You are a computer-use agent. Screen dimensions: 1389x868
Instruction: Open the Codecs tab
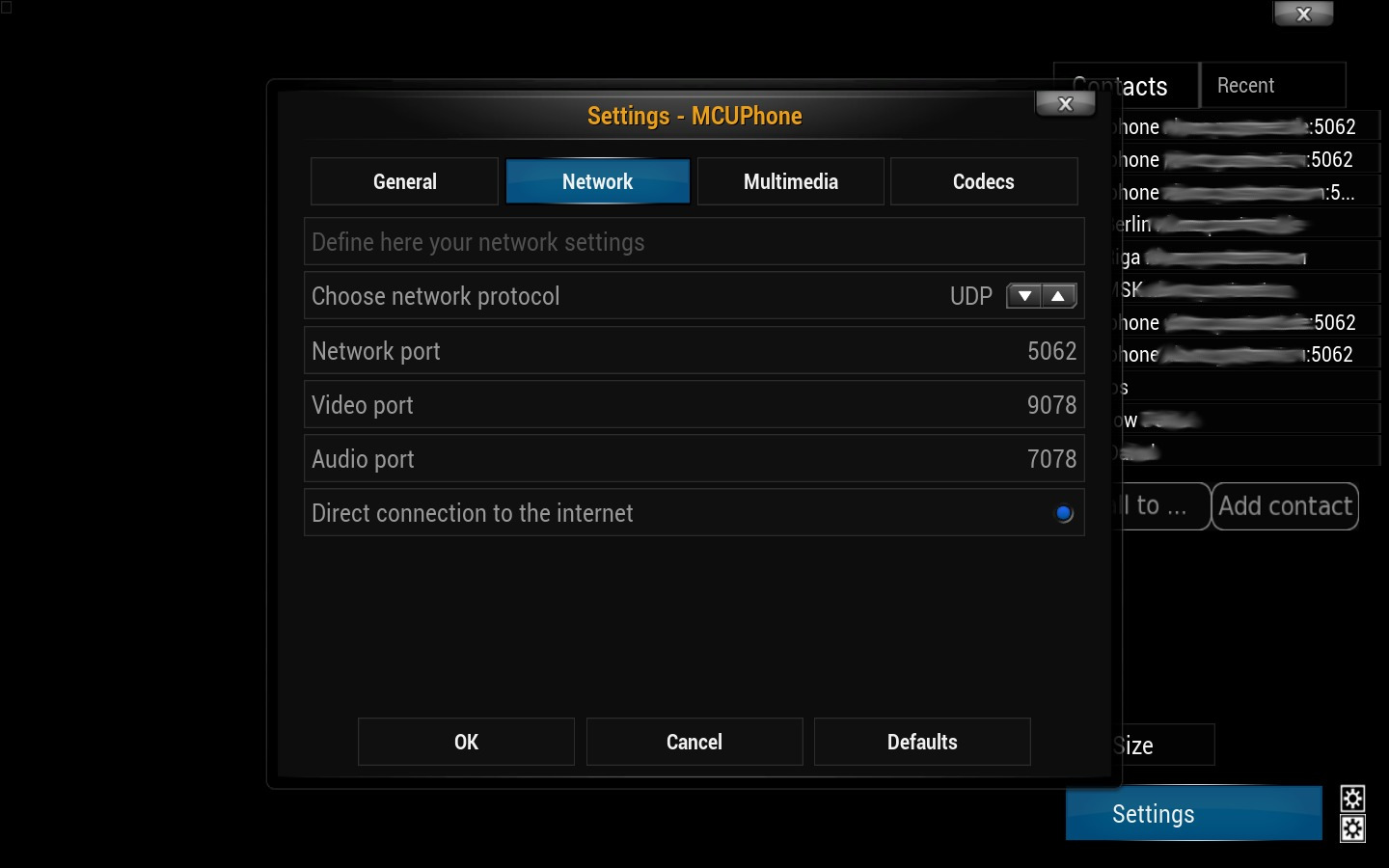point(984,181)
